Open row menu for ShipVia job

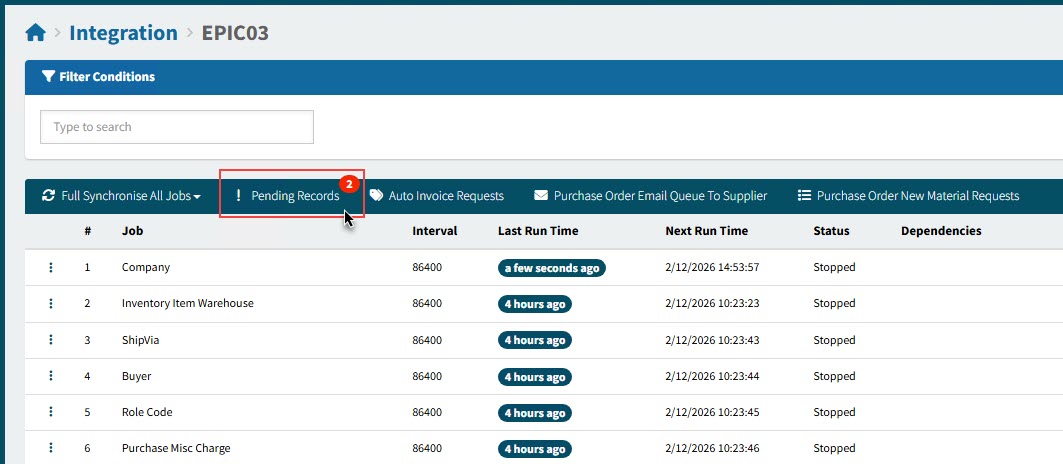pyautogui.click(x=51, y=340)
